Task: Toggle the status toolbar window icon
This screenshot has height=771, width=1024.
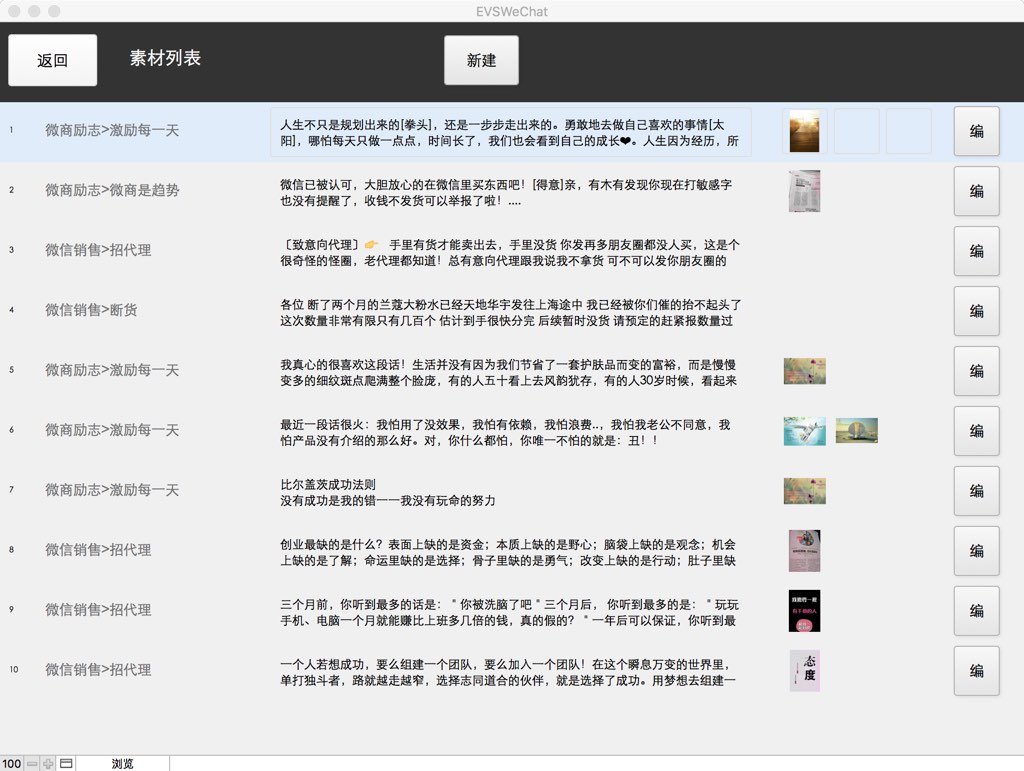Action: pos(66,764)
